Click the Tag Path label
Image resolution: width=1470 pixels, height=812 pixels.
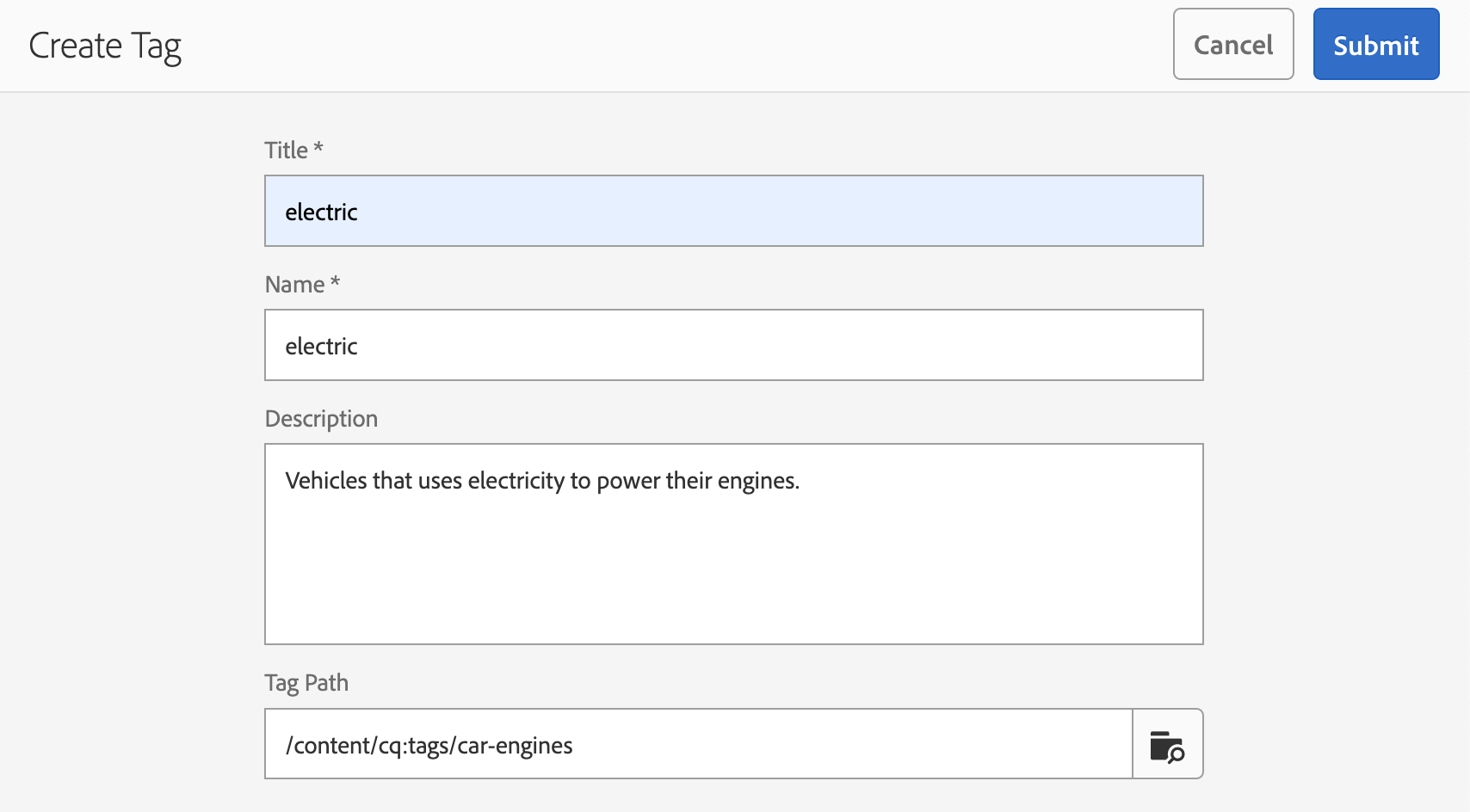(307, 683)
